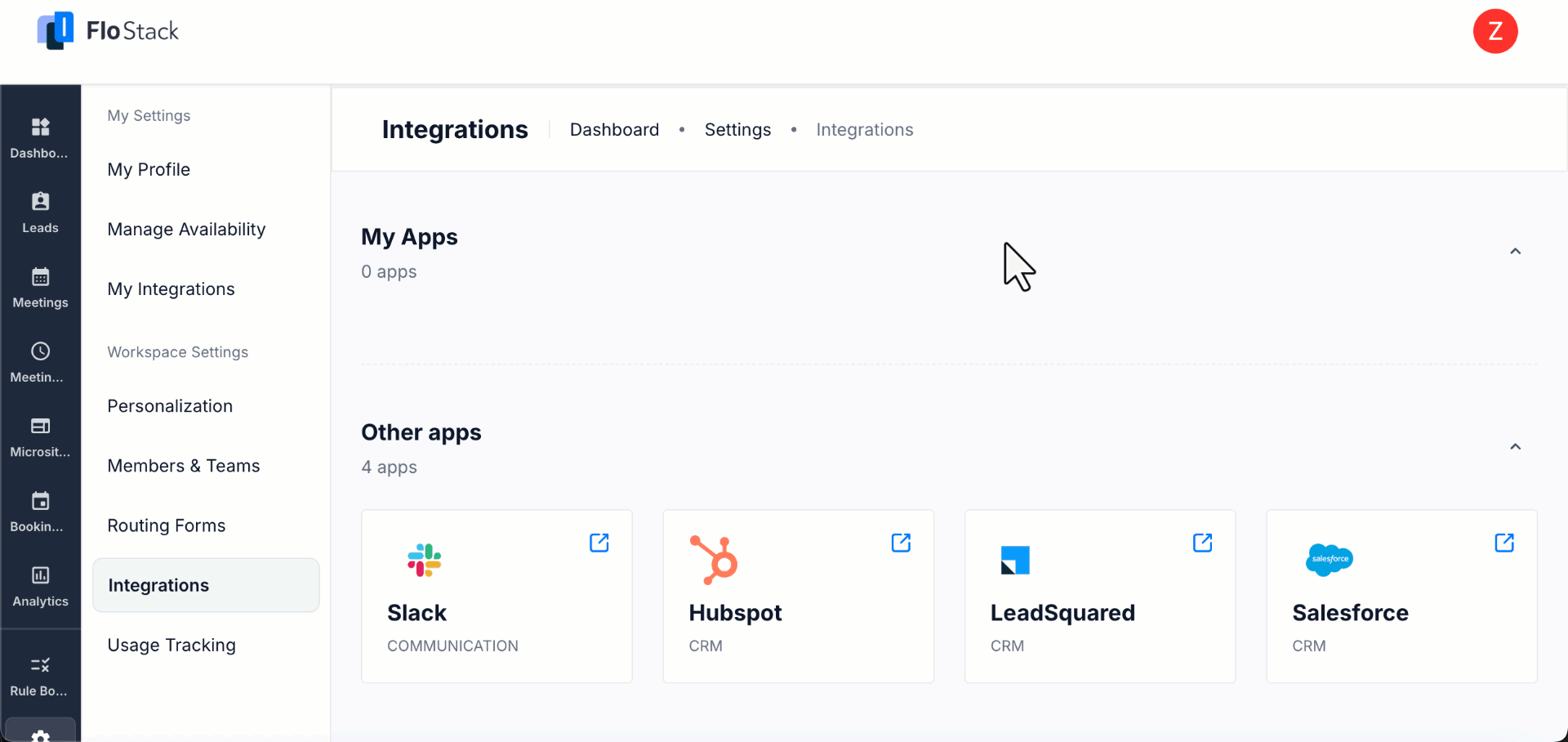Open the Meetings section in sidebar
The width and height of the screenshot is (1568, 742).
coord(40,287)
